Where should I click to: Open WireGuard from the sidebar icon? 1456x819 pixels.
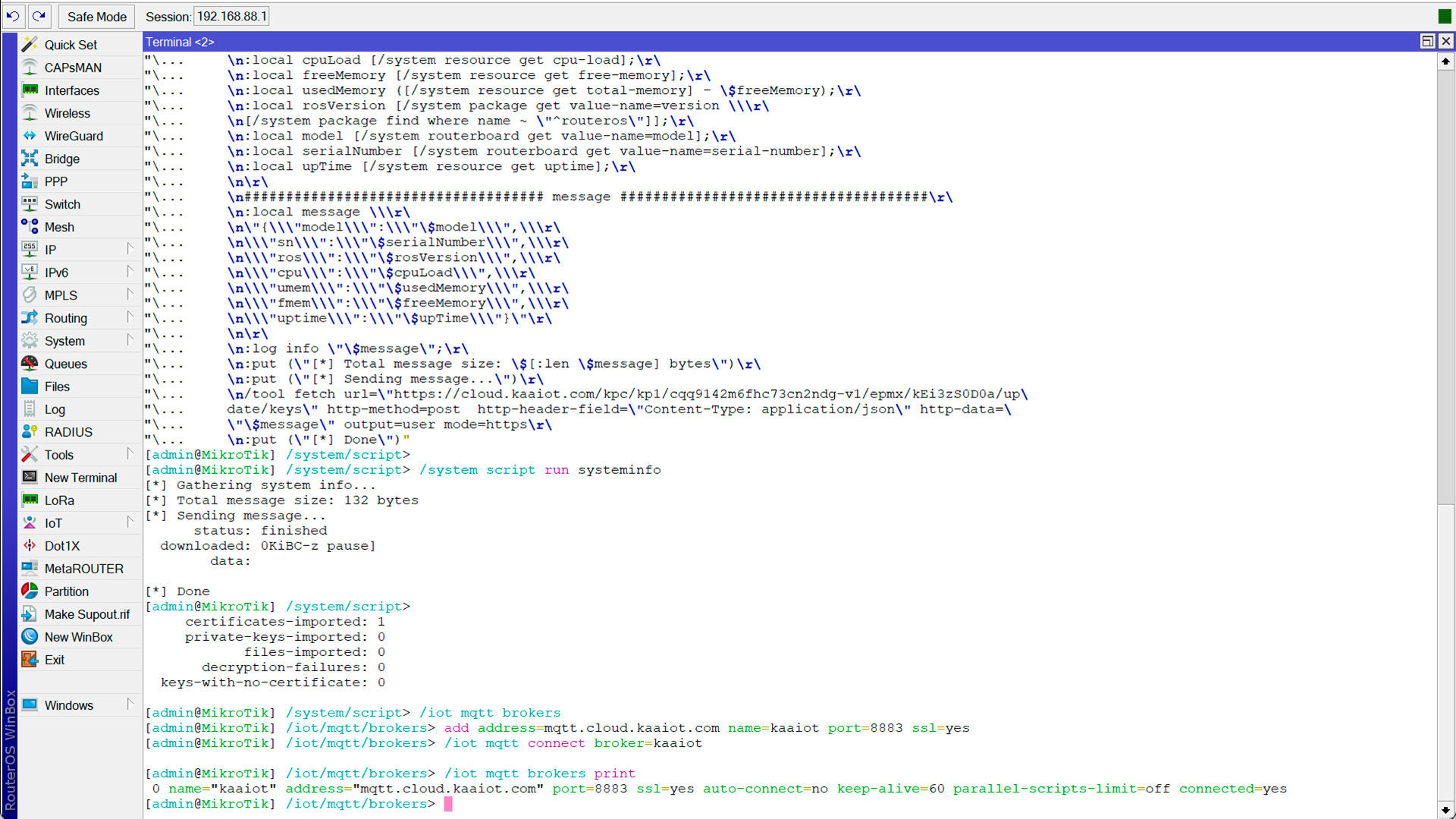(30, 136)
